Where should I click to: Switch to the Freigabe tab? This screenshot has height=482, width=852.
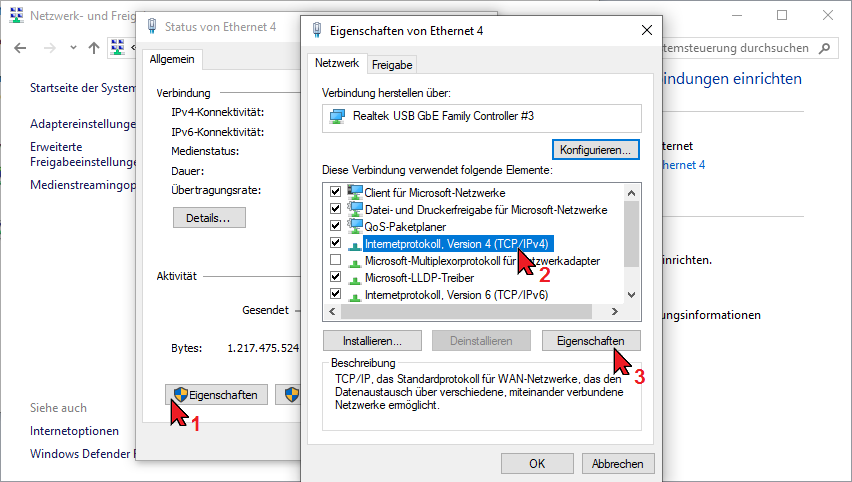(392, 65)
